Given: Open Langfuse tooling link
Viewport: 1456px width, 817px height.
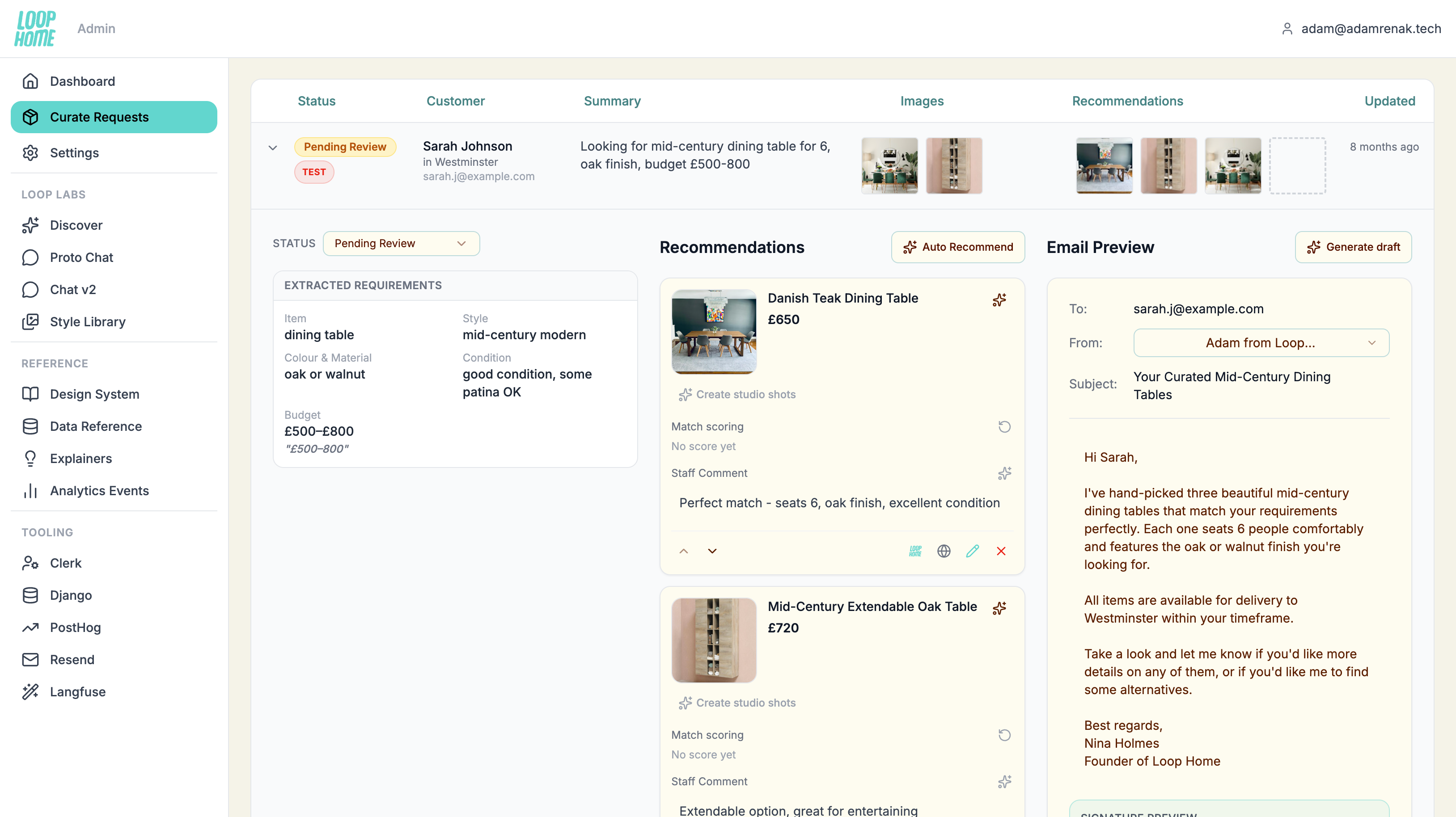Looking at the screenshot, I should coord(114,691).
